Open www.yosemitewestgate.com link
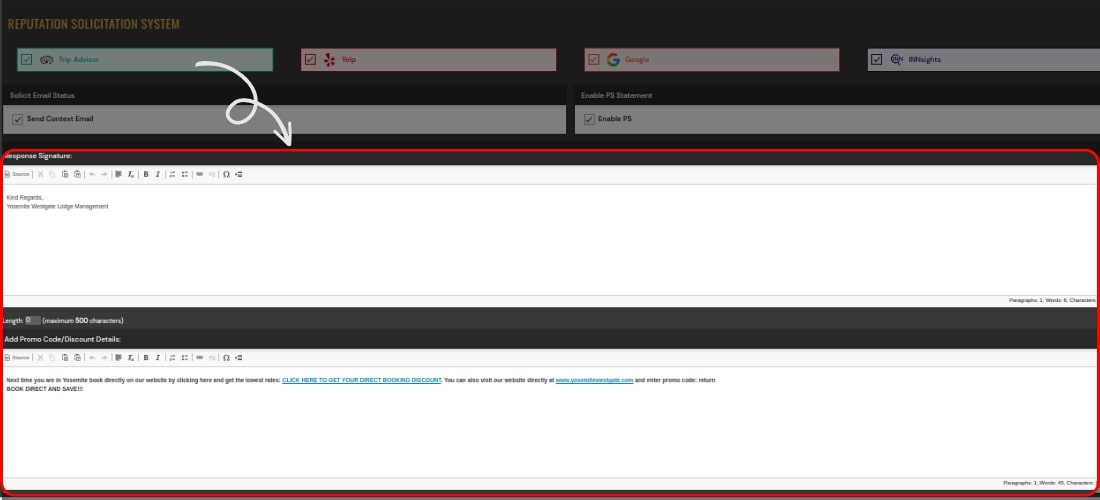Viewport: 1100px width, 500px height. pyautogui.click(x=594, y=380)
